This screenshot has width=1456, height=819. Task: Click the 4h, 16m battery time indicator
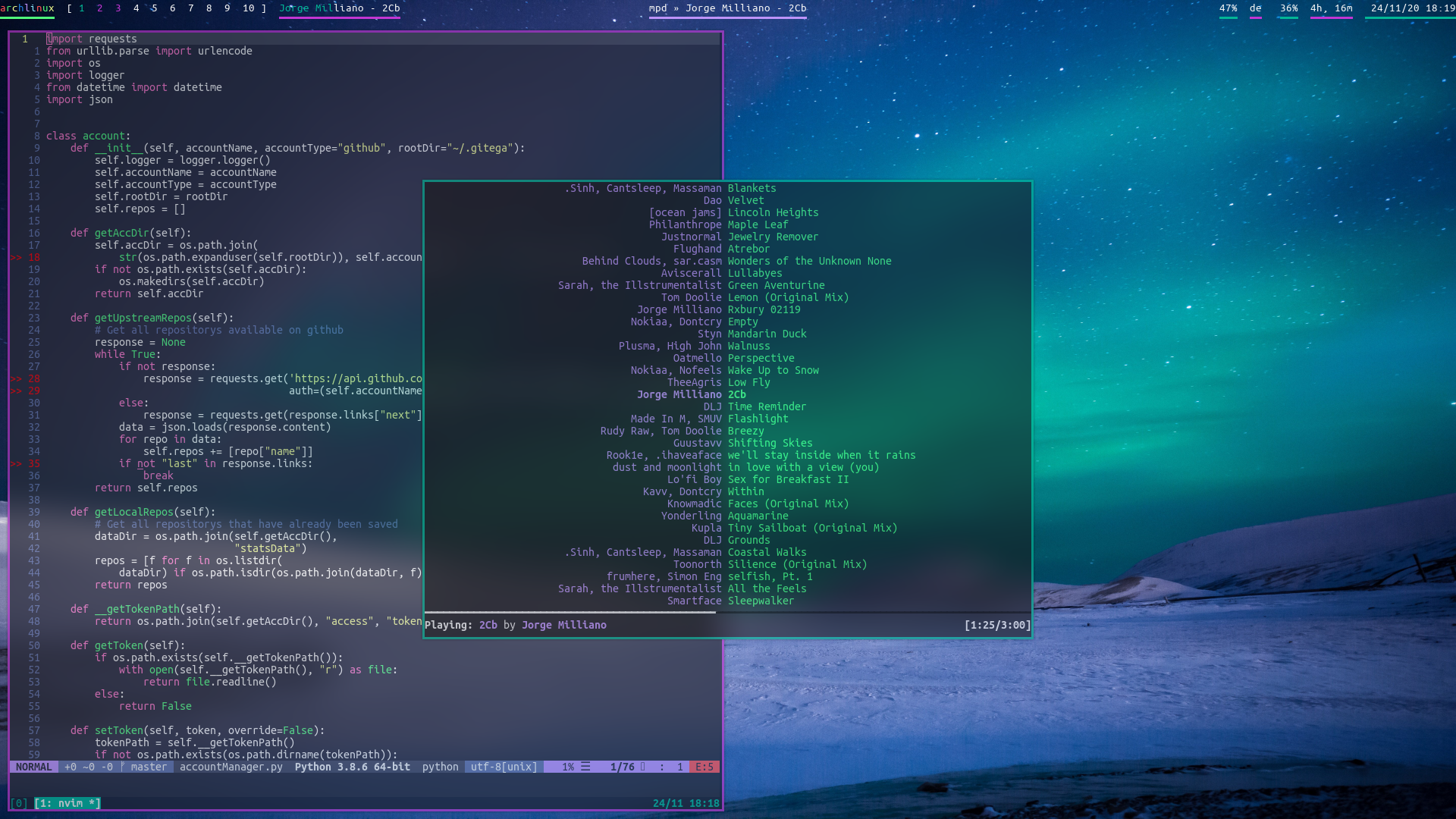(x=1331, y=8)
